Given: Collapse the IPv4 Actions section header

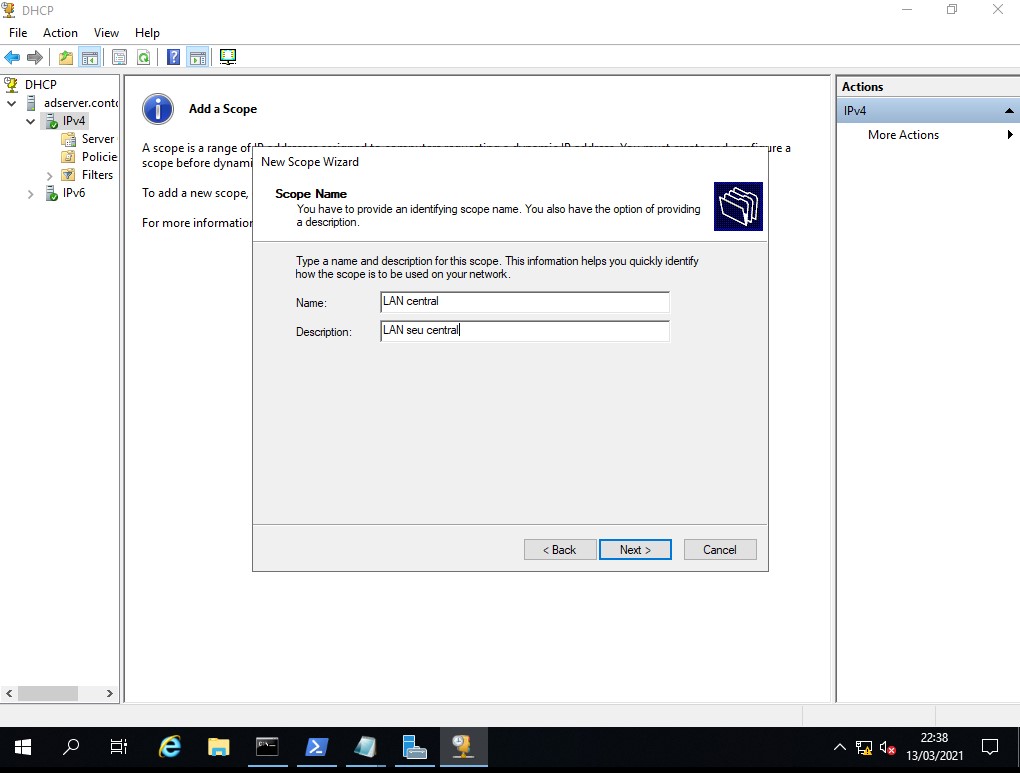Looking at the screenshot, I should pyautogui.click(x=1008, y=111).
